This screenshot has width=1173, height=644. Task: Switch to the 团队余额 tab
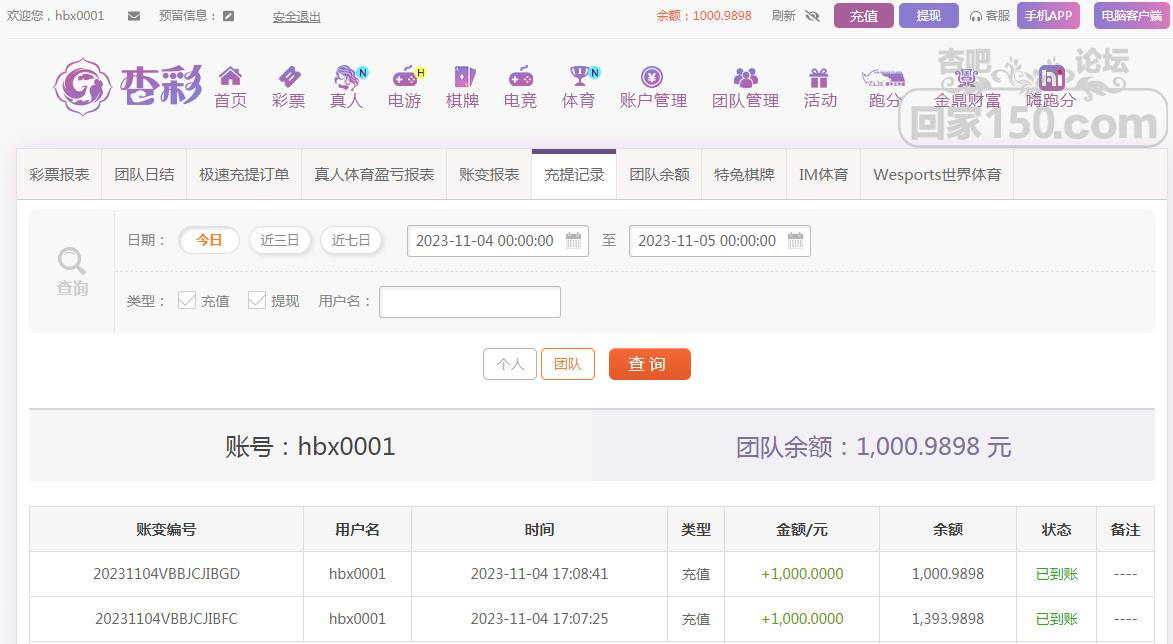point(659,174)
